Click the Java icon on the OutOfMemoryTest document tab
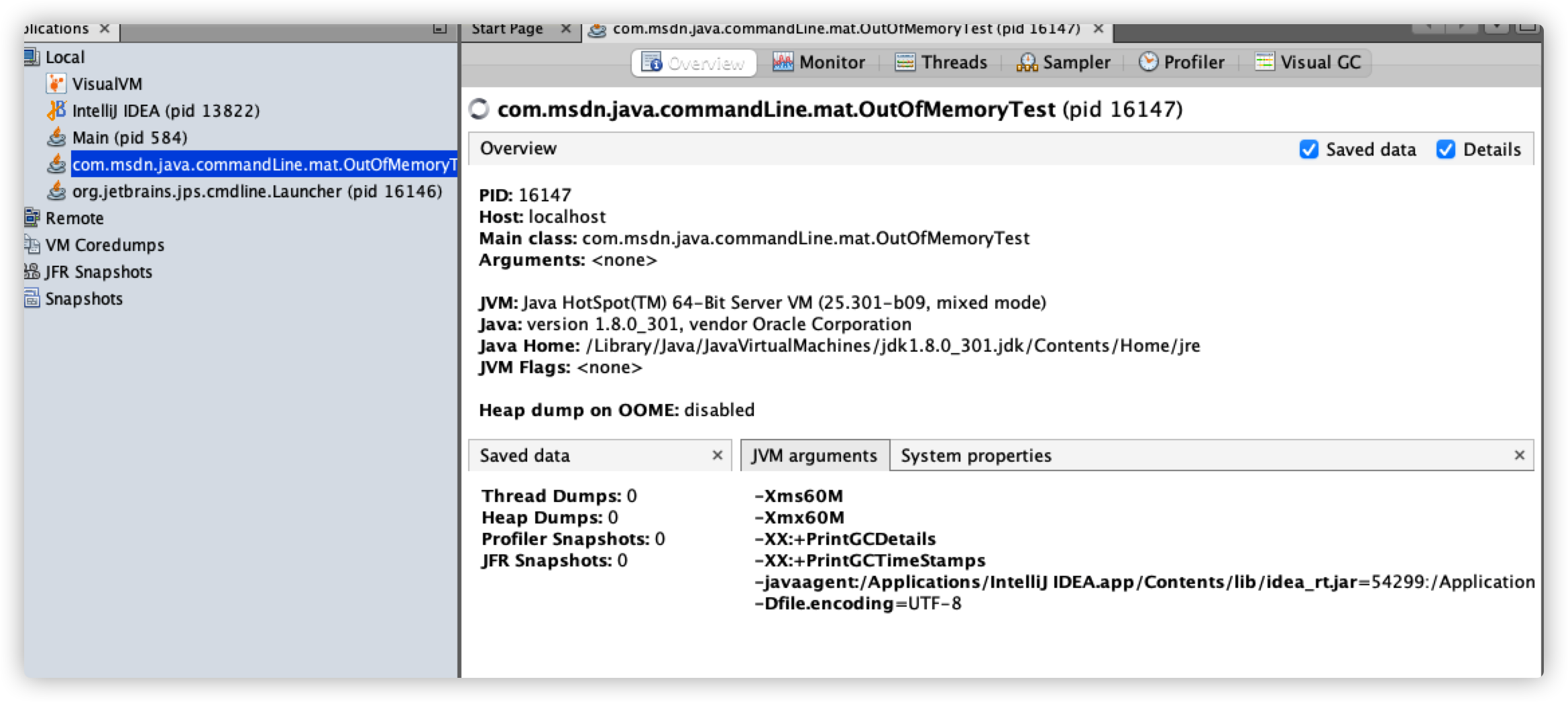The width and height of the screenshot is (1568, 702). coord(597,30)
